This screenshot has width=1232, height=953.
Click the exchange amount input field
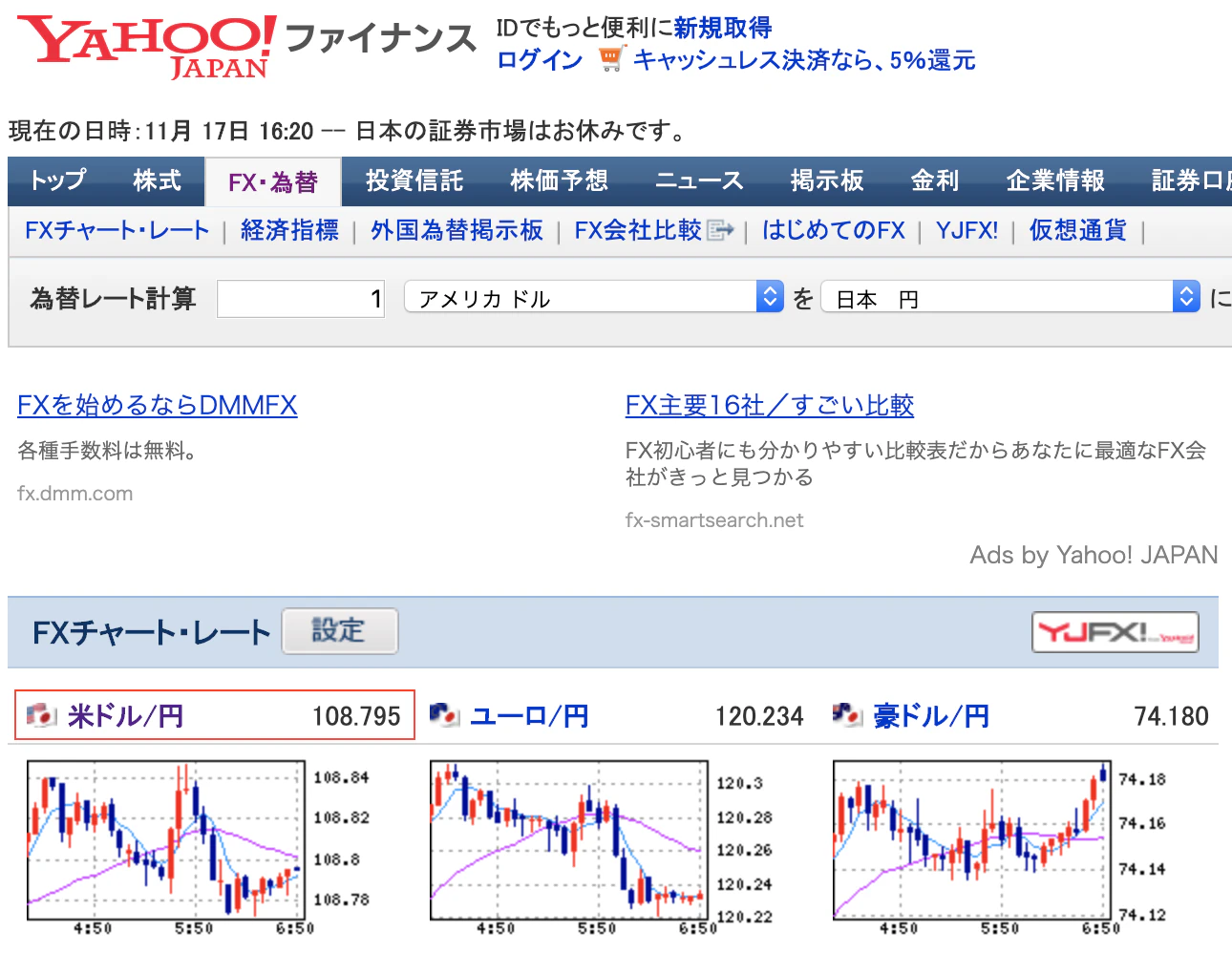click(x=301, y=299)
